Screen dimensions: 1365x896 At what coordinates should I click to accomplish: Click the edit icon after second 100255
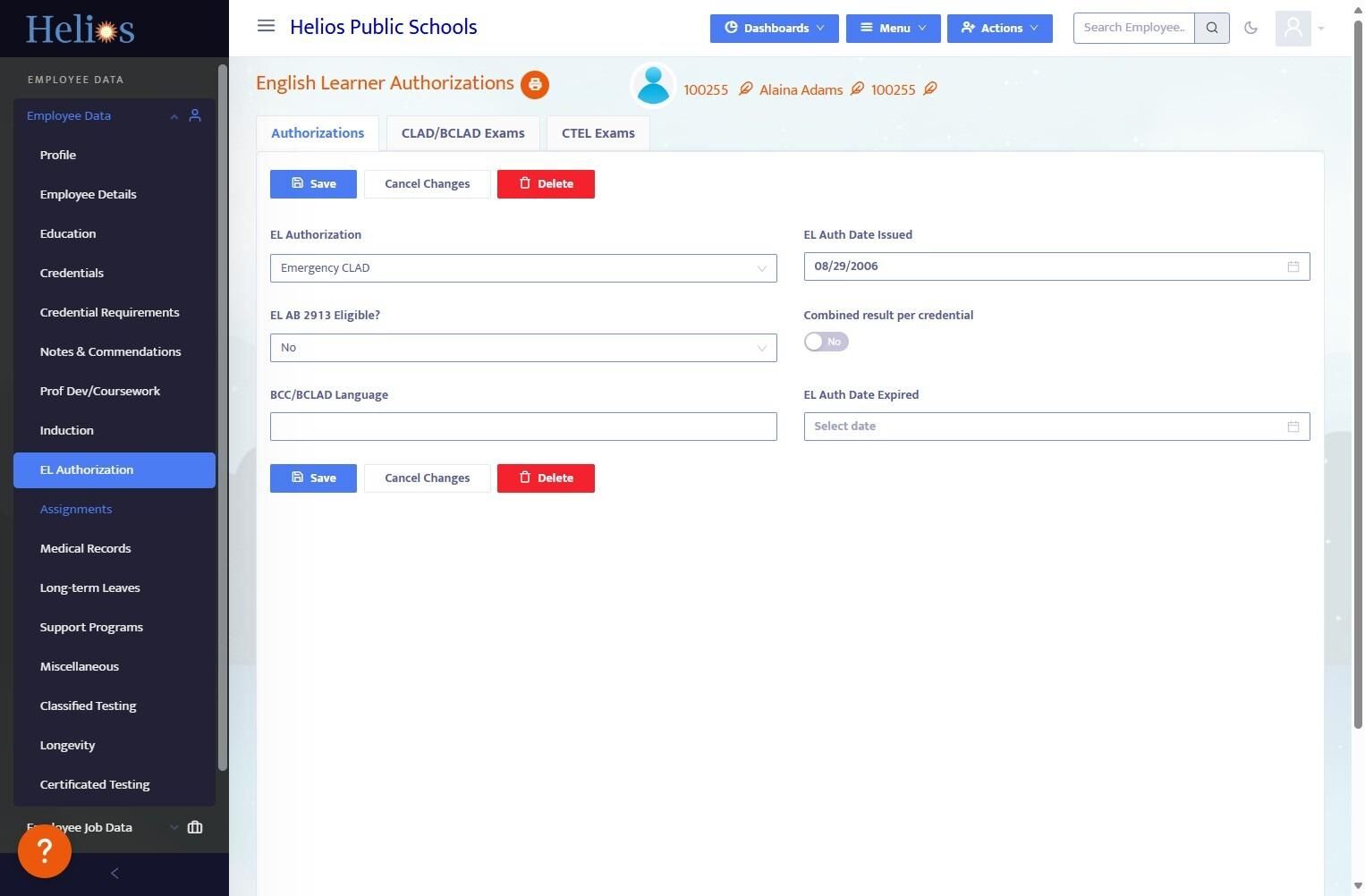[930, 89]
